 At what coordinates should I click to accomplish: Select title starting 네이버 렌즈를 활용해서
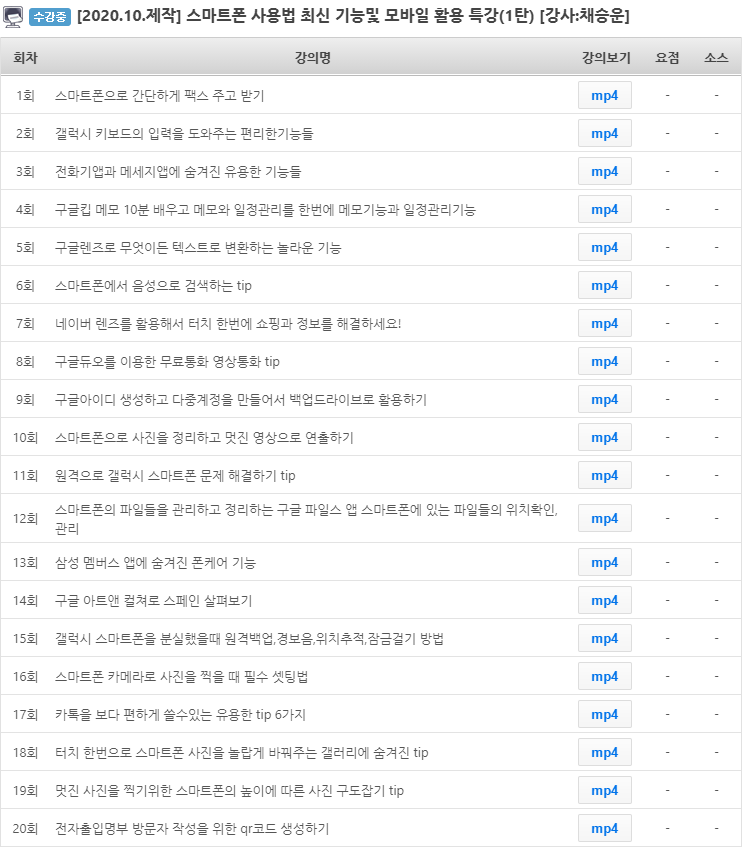pos(228,323)
